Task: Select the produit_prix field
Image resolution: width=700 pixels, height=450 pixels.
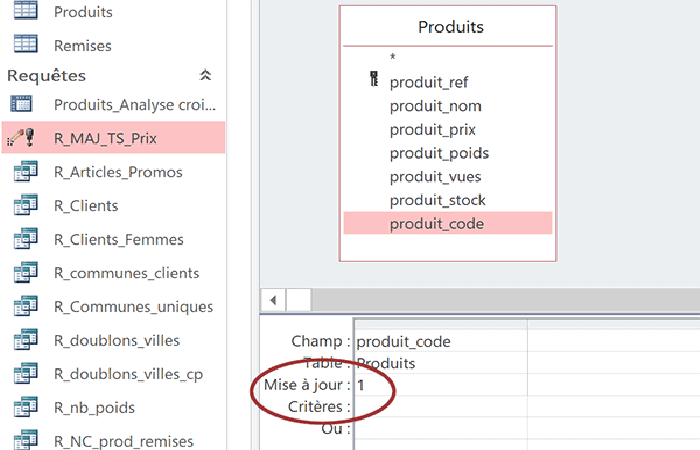Action: pos(448,129)
